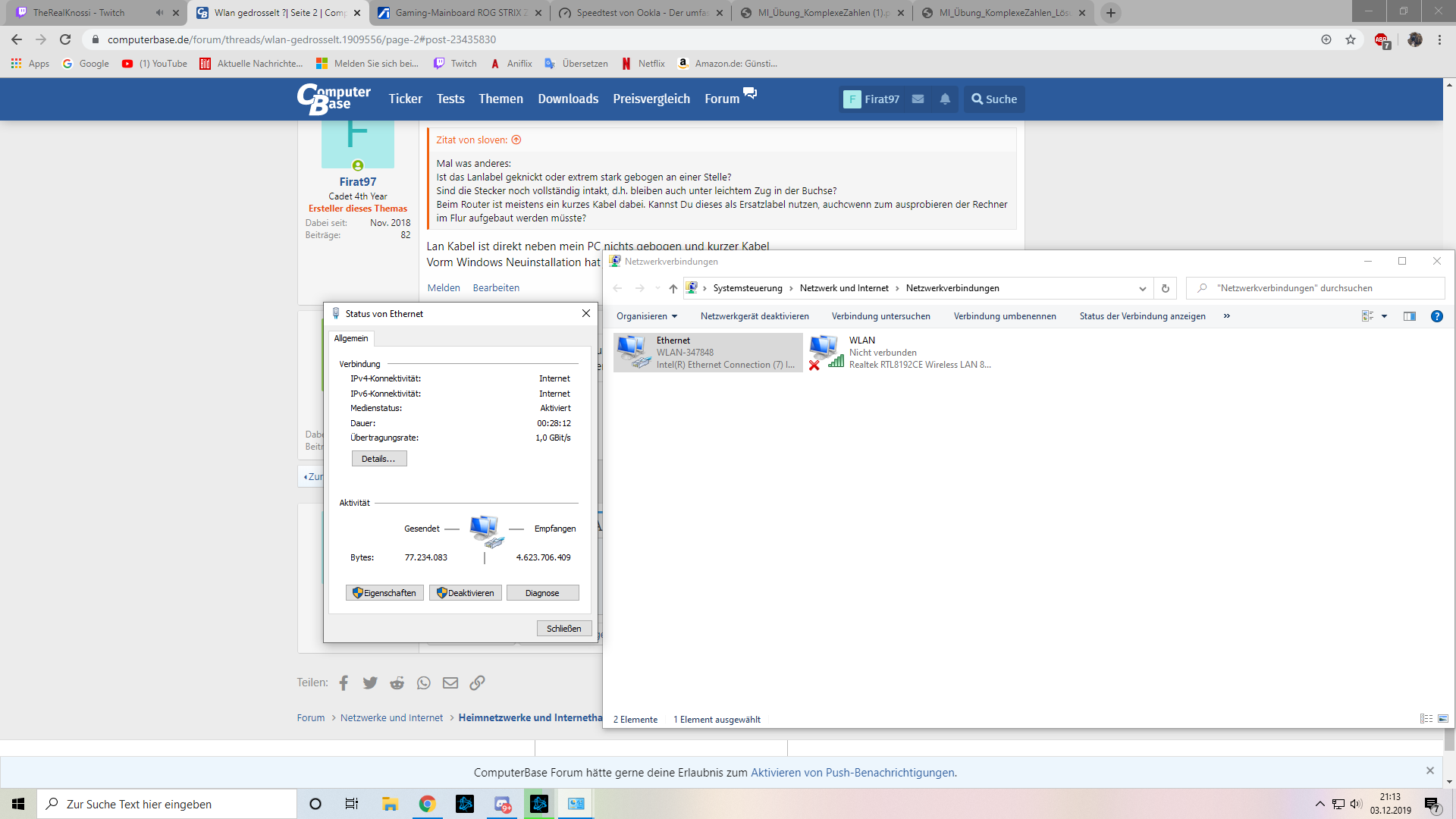Toggle the explorer preview pane button
This screenshot has width=1456, height=819.
point(1410,316)
